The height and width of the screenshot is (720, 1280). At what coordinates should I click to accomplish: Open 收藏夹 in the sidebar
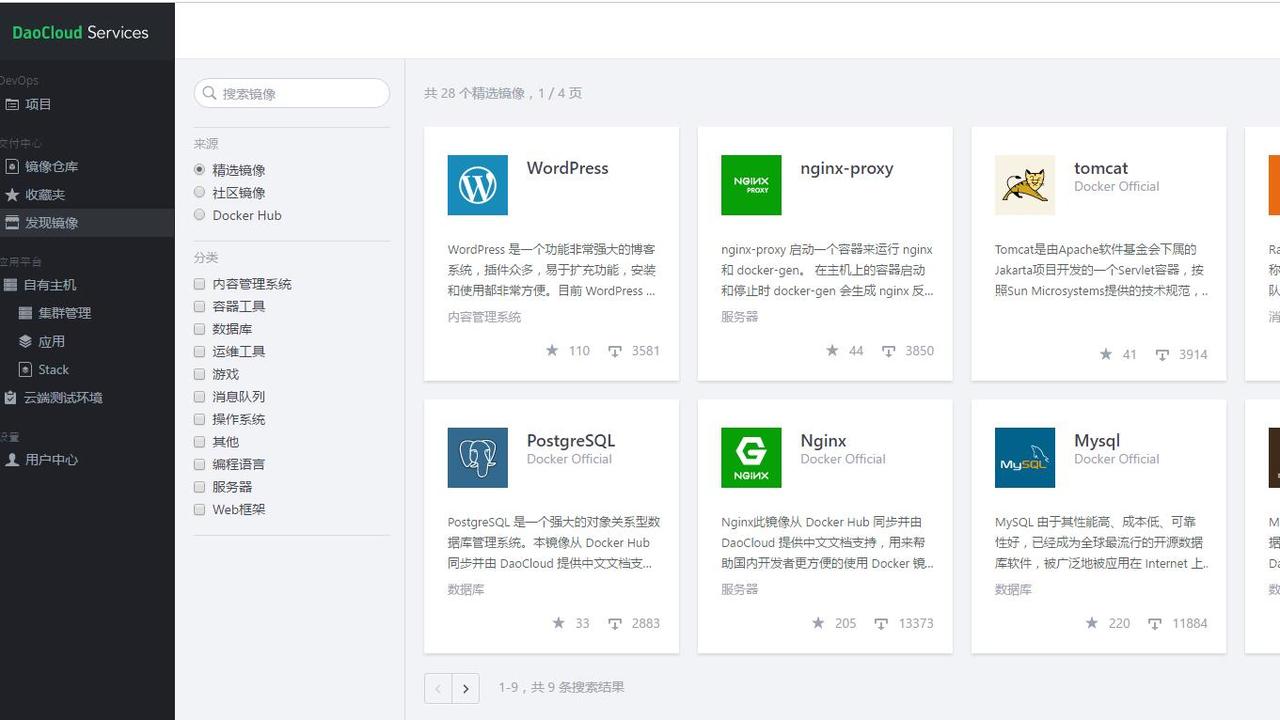pos(45,194)
